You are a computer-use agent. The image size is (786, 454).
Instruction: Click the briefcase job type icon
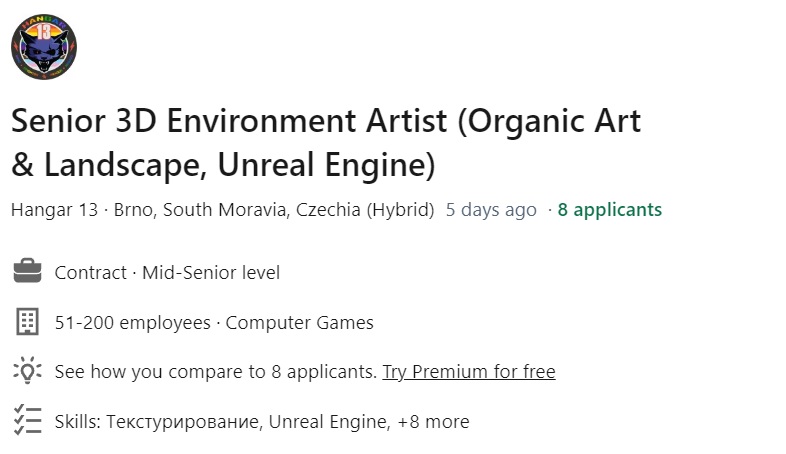click(x=27, y=272)
